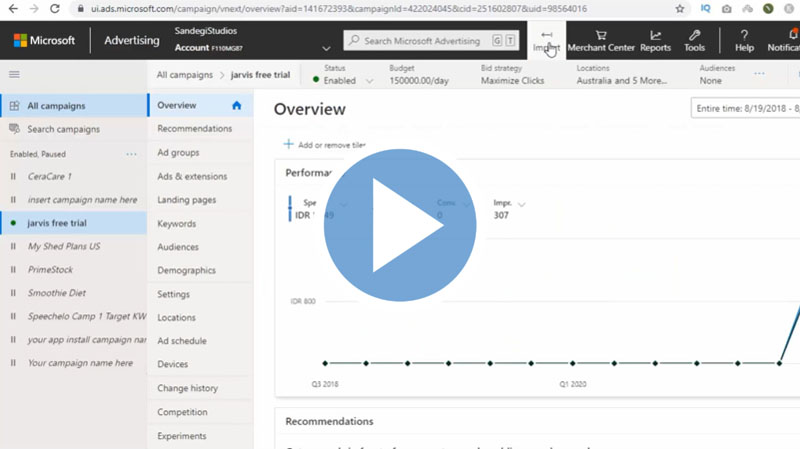This screenshot has height=449, width=800.
Task: Open the Experiments tab
Action: [182, 436]
